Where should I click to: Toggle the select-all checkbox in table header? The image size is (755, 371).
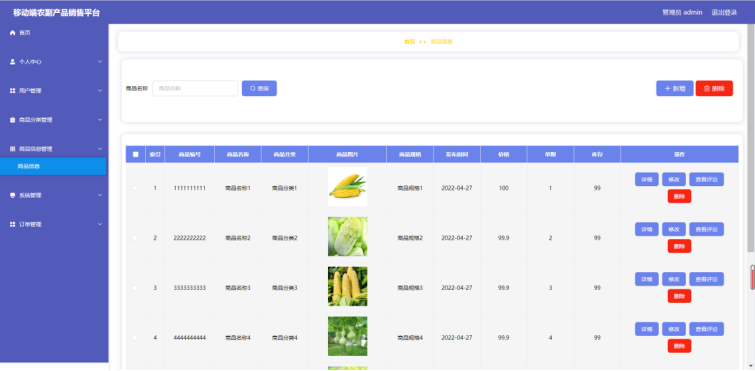[x=135, y=154]
